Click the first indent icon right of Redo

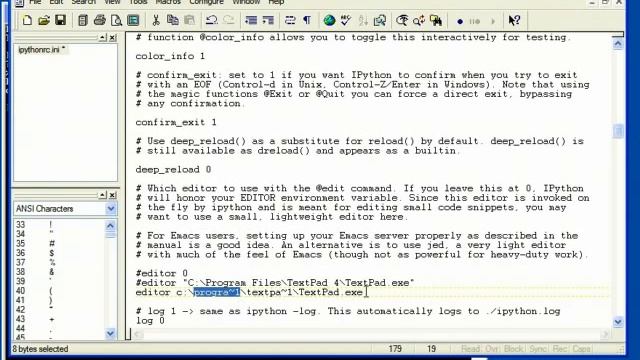pyautogui.click(x=251, y=20)
